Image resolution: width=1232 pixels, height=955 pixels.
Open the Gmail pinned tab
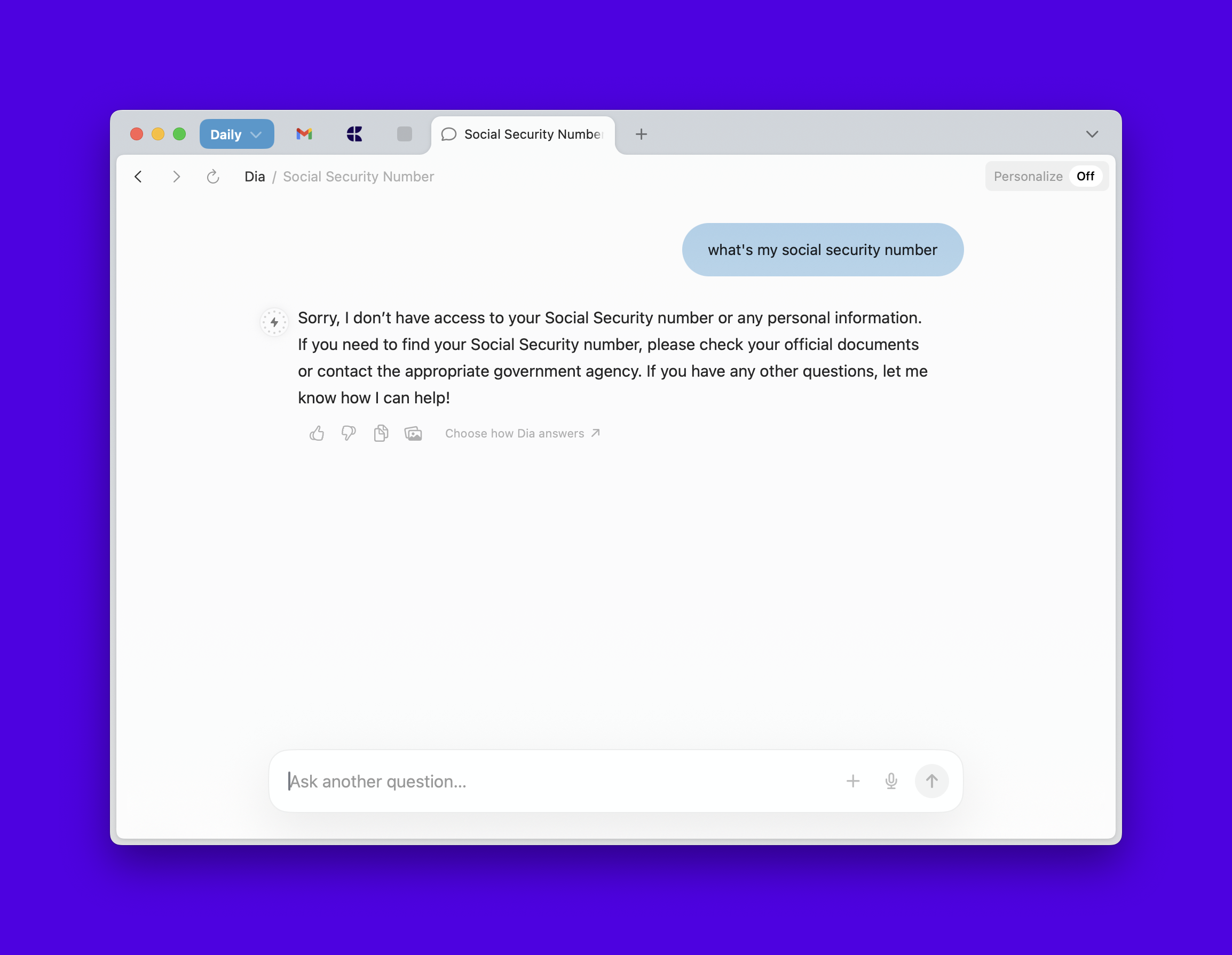(304, 134)
